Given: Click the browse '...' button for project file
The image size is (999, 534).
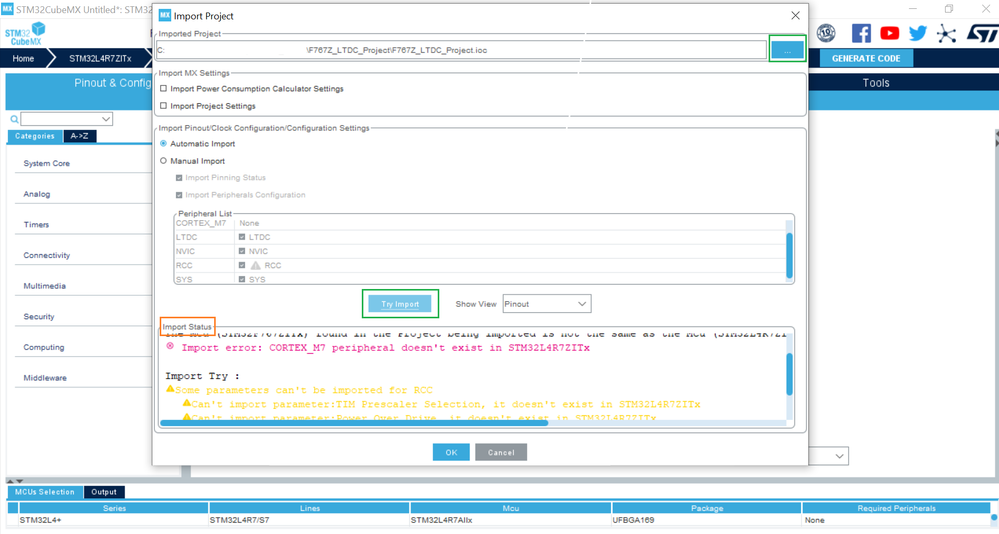Looking at the screenshot, I should click(x=787, y=50).
